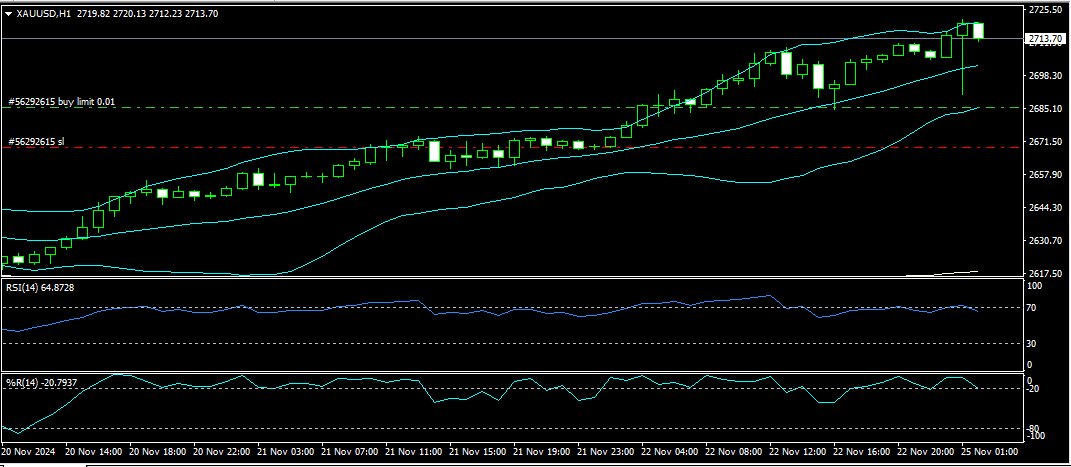Screen dimensions: 1071x467
Task: Click the 2725.50 price scale label
Action: (x=1044, y=10)
